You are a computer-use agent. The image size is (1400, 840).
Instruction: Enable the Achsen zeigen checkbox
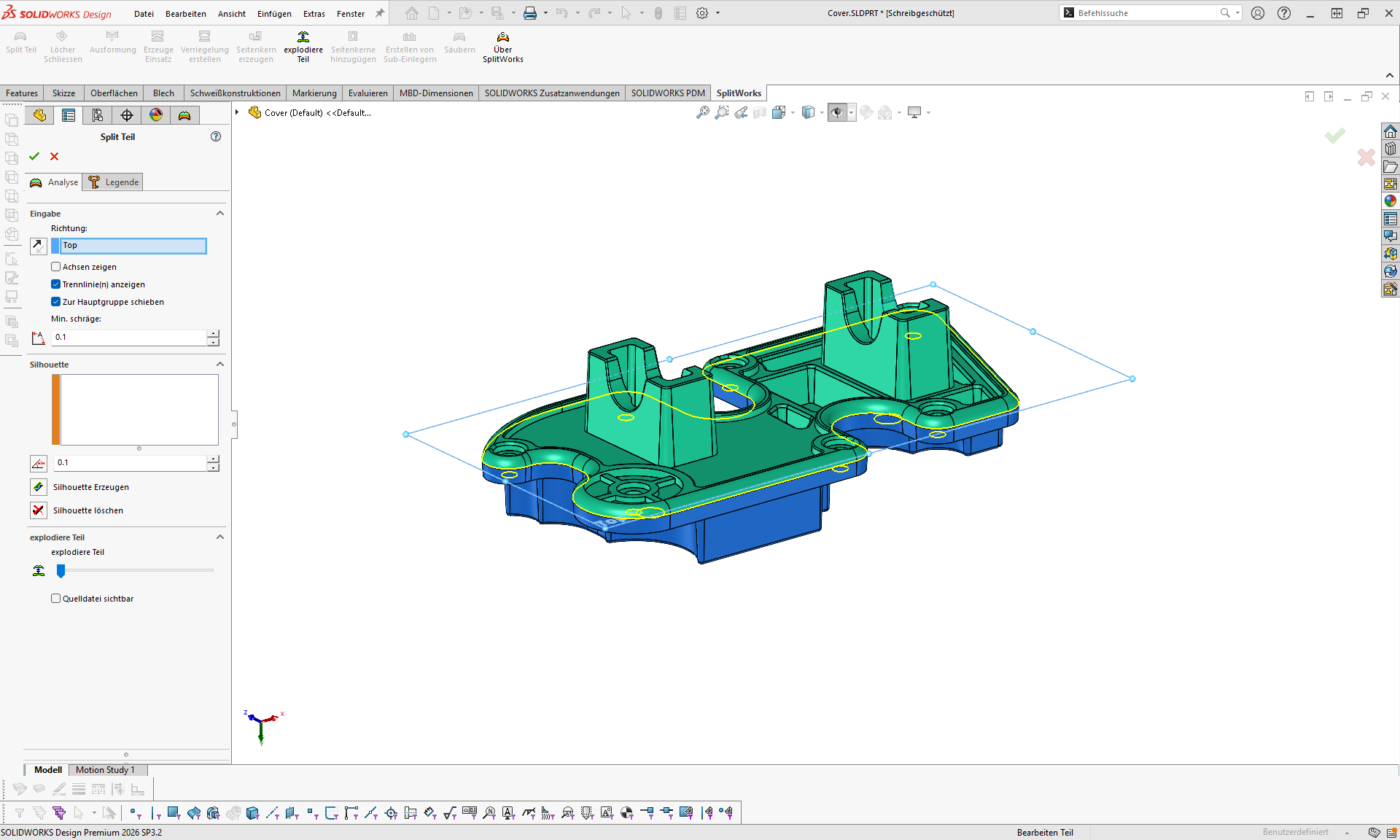pos(56,267)
